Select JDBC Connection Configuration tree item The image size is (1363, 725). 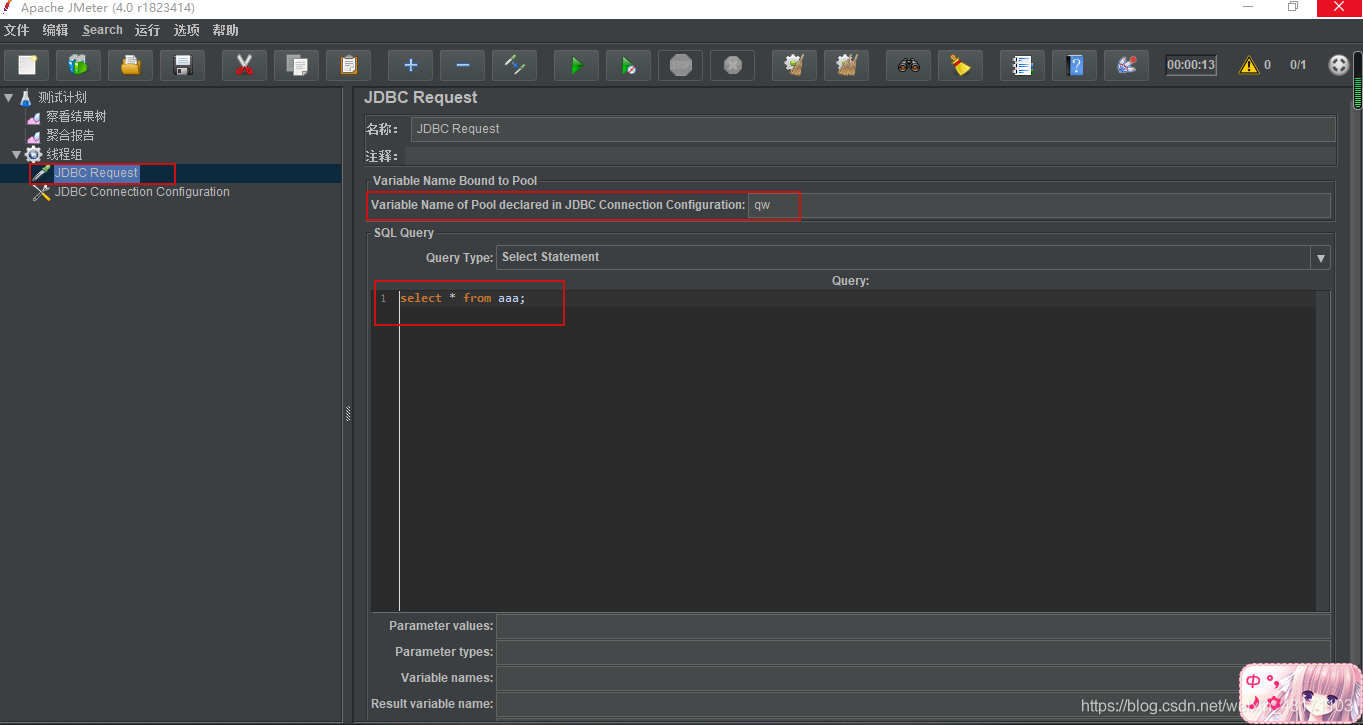[x=142, y=192]
